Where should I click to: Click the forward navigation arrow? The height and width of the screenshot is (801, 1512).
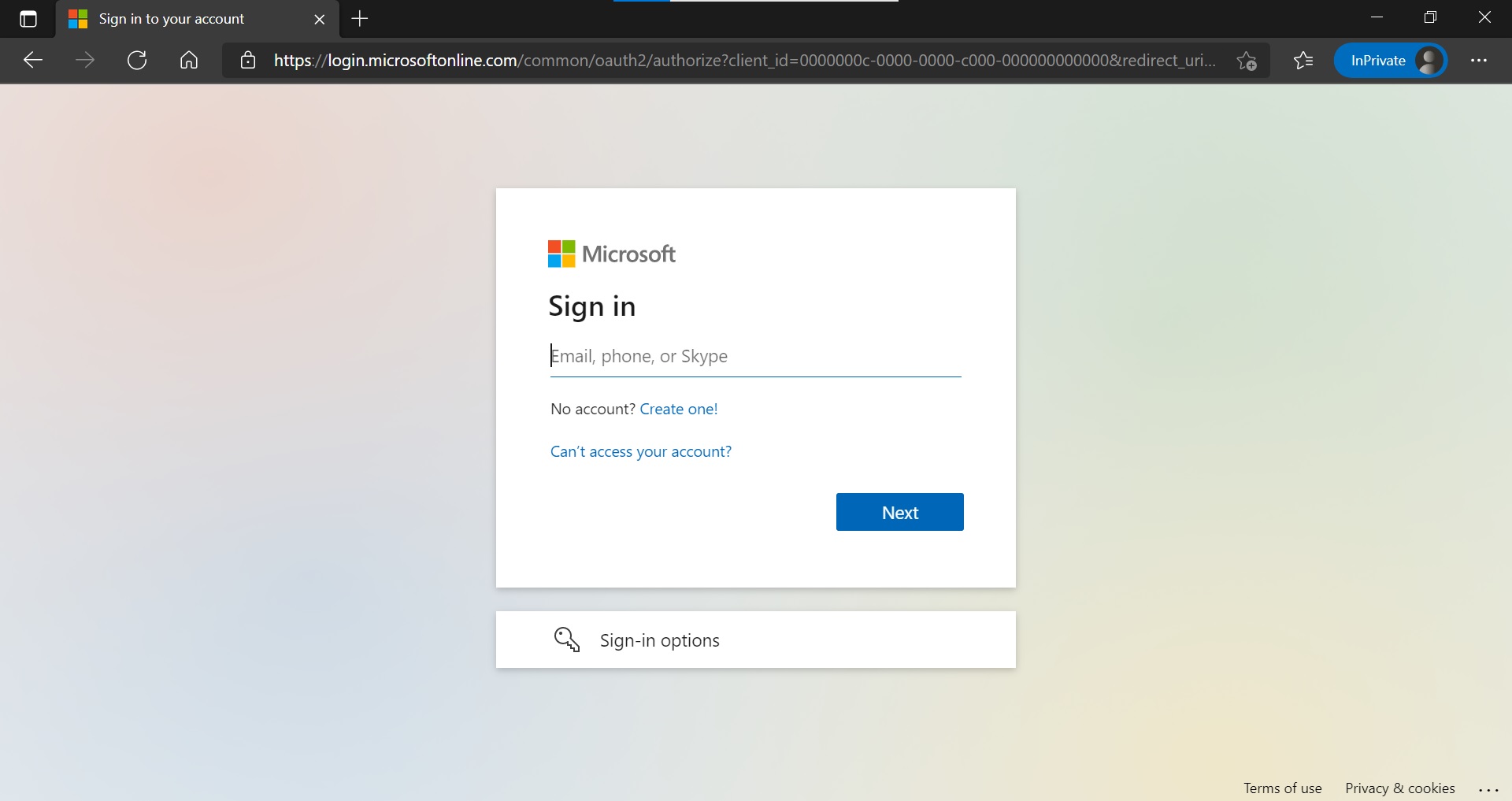coord(85,61)
